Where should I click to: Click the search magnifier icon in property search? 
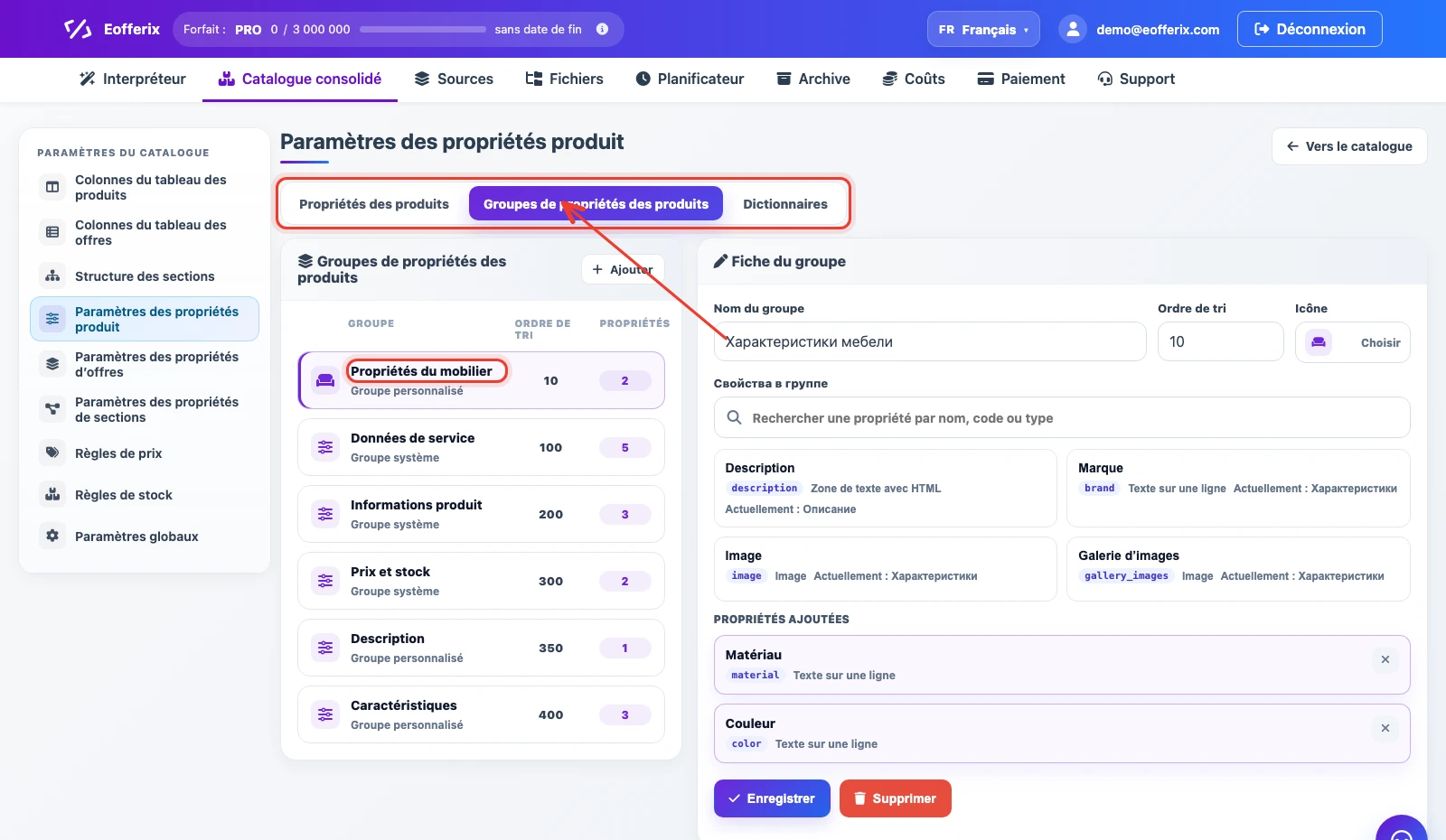(x=735, y=417)
